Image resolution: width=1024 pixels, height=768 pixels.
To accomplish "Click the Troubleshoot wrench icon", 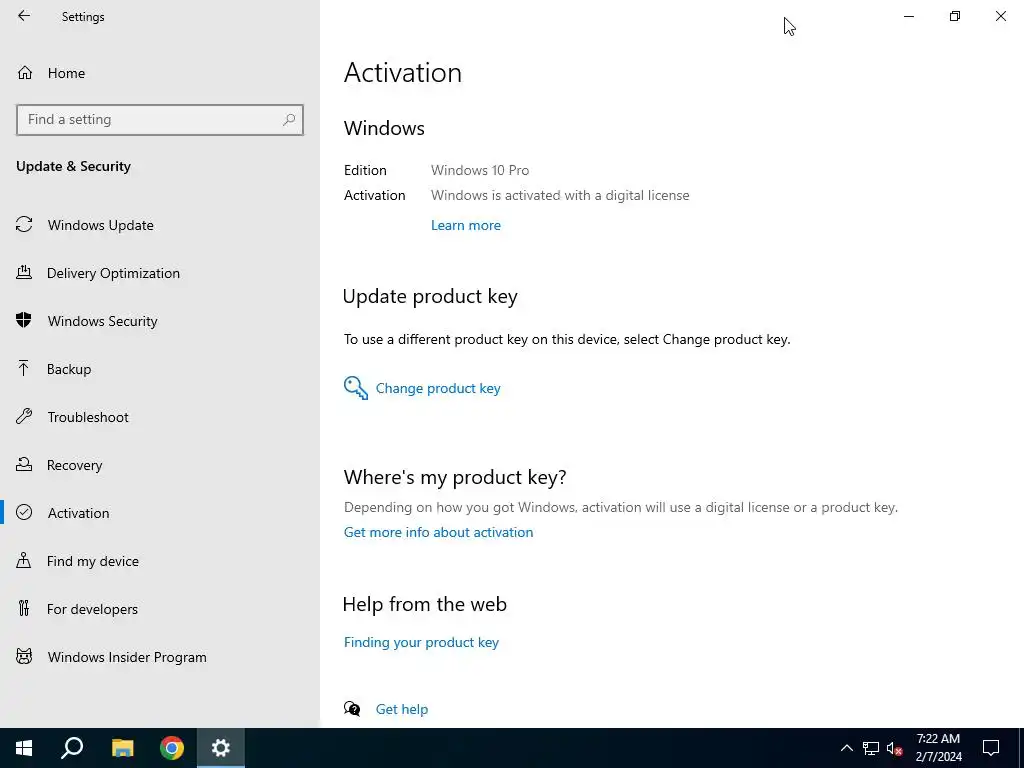I will tap(24, 416).
